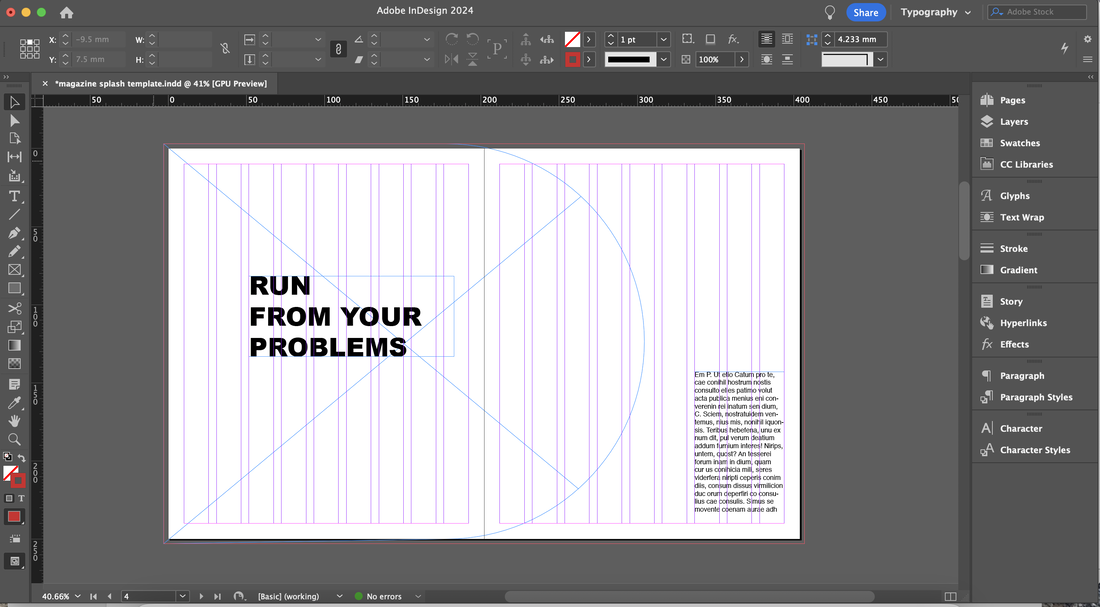Open the fx effects icon in control bar
The image size is (1100, 607).
click(733, 39)
